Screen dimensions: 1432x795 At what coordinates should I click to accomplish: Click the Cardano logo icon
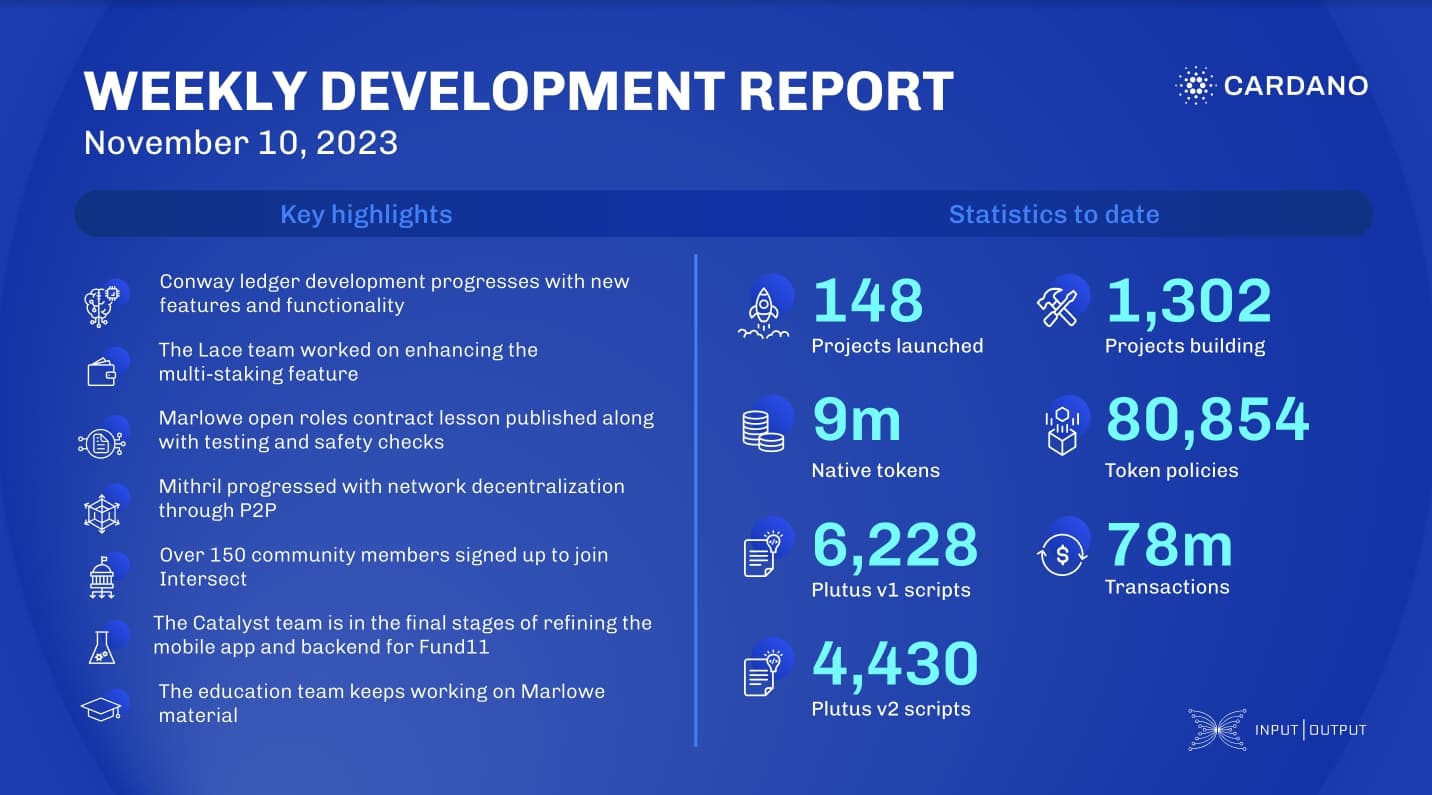click(1194, 86)
